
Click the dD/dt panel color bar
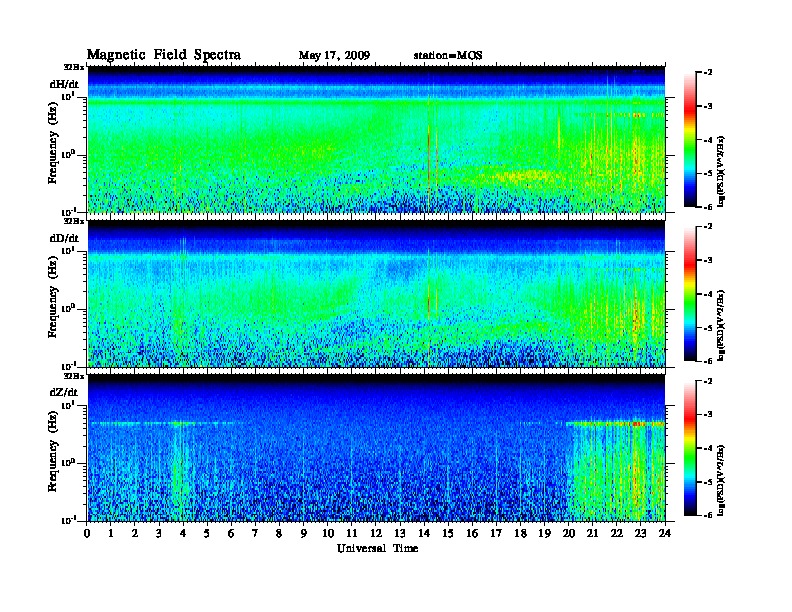click(690, 293)
